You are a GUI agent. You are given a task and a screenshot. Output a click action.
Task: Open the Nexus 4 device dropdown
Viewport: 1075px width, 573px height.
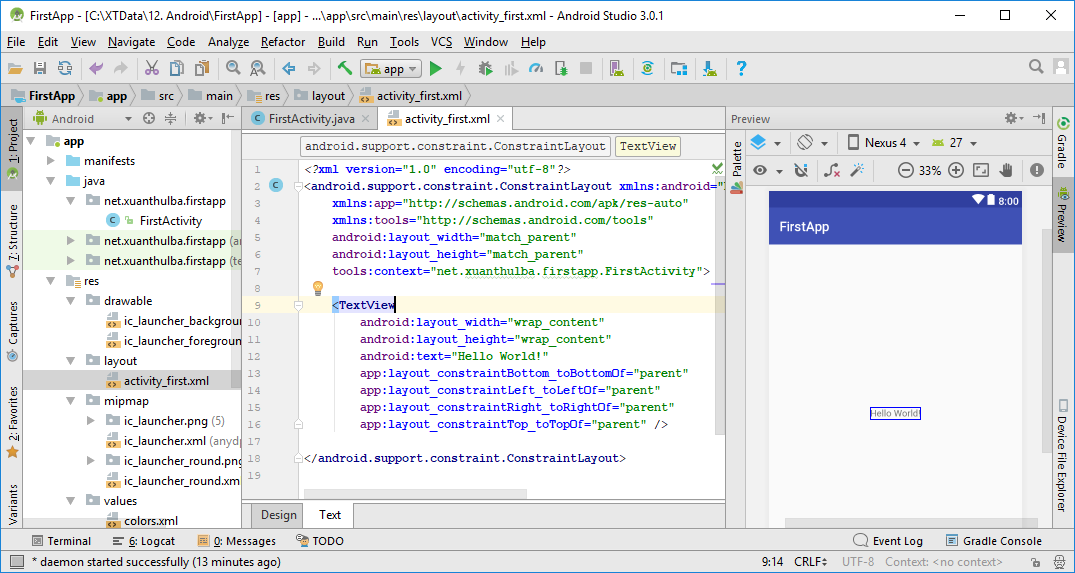click(x=886, y=143)
